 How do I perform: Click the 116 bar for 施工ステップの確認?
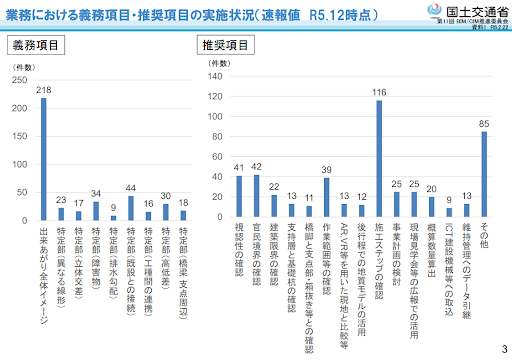coord(379,159)
